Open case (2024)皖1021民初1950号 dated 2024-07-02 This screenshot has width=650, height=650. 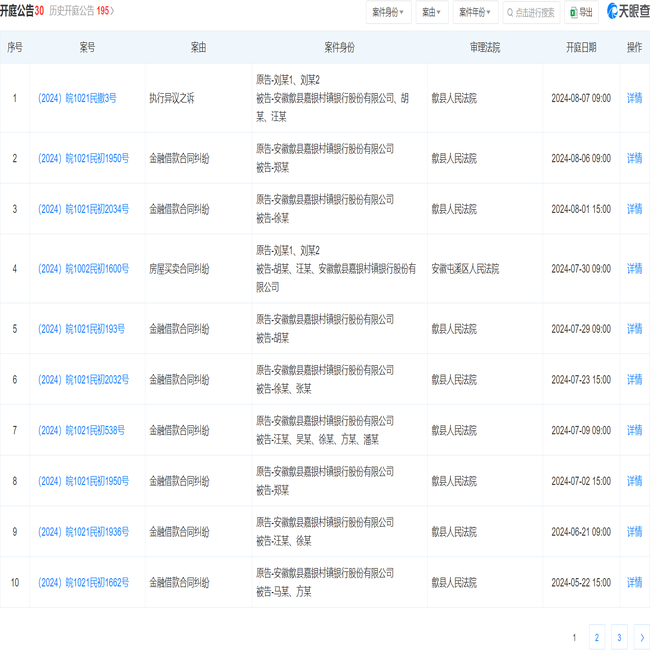pos(83,481)
